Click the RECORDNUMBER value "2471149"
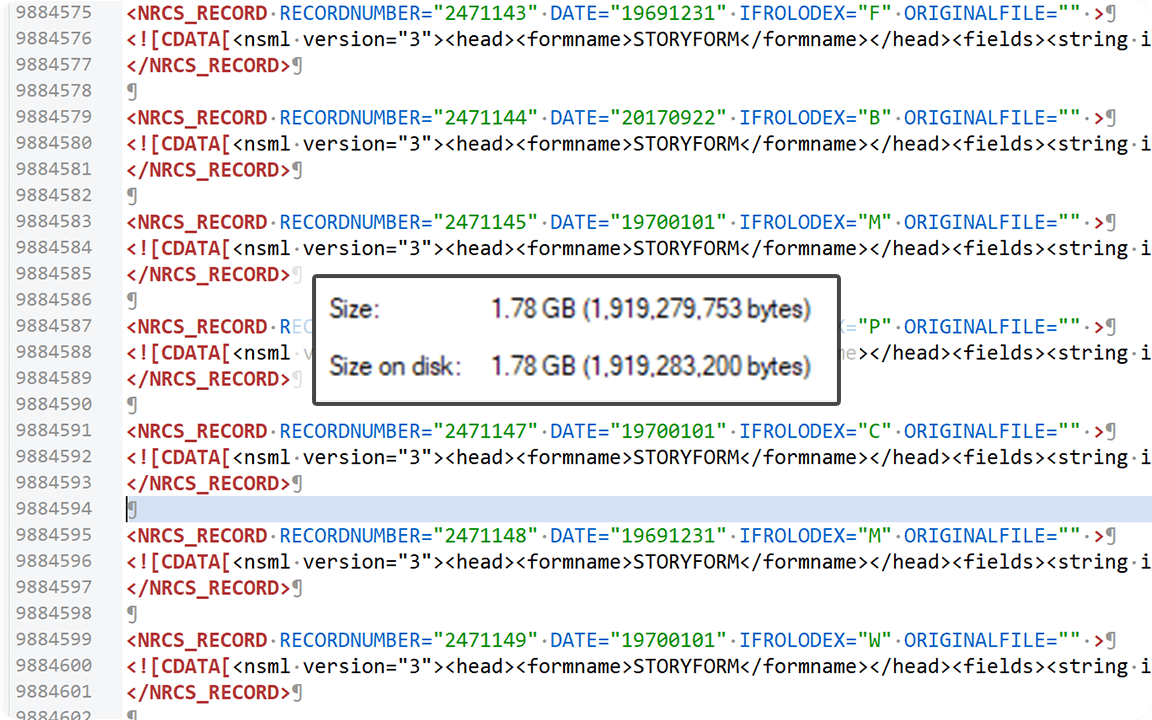Viewport: 1152px width, 720px height. (486, 640)
